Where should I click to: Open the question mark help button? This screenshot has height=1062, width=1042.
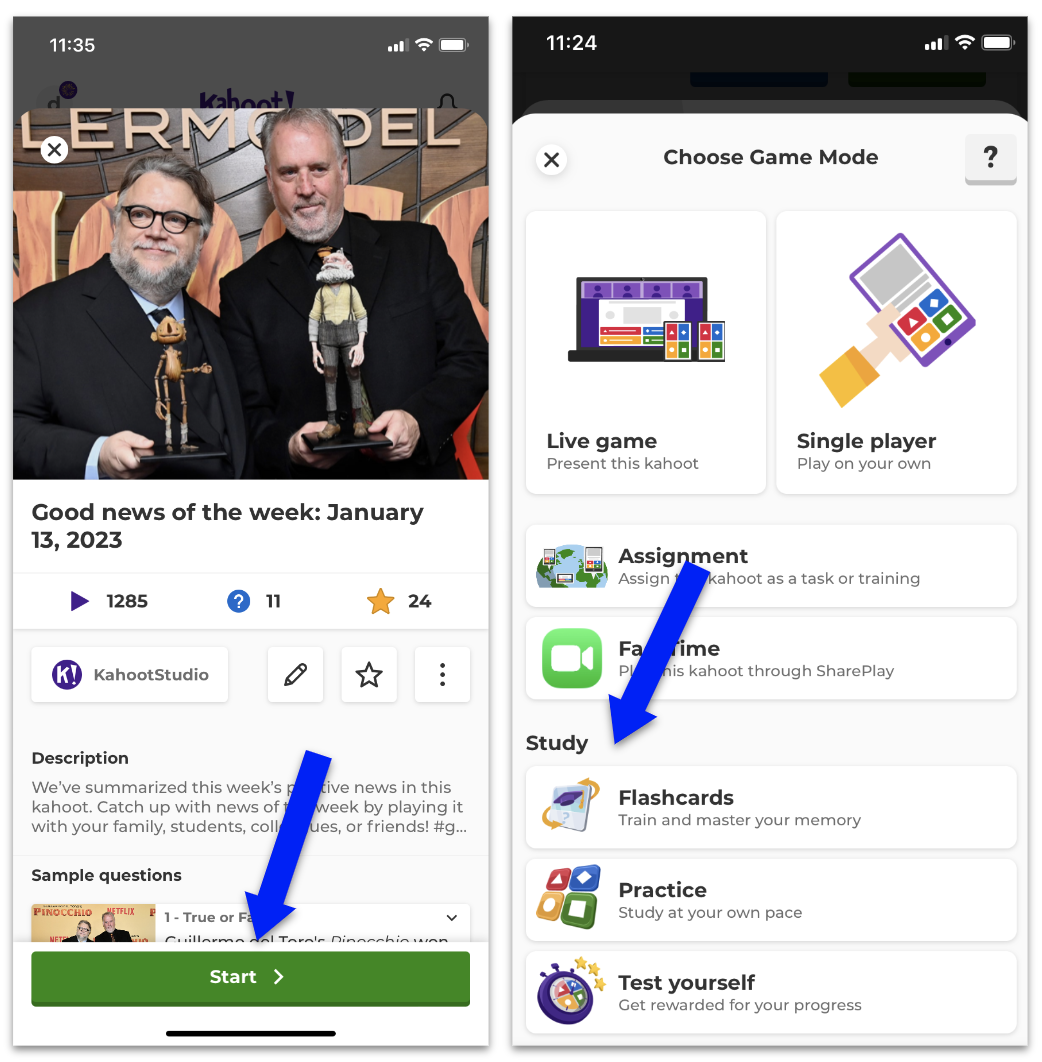(991, 158)
